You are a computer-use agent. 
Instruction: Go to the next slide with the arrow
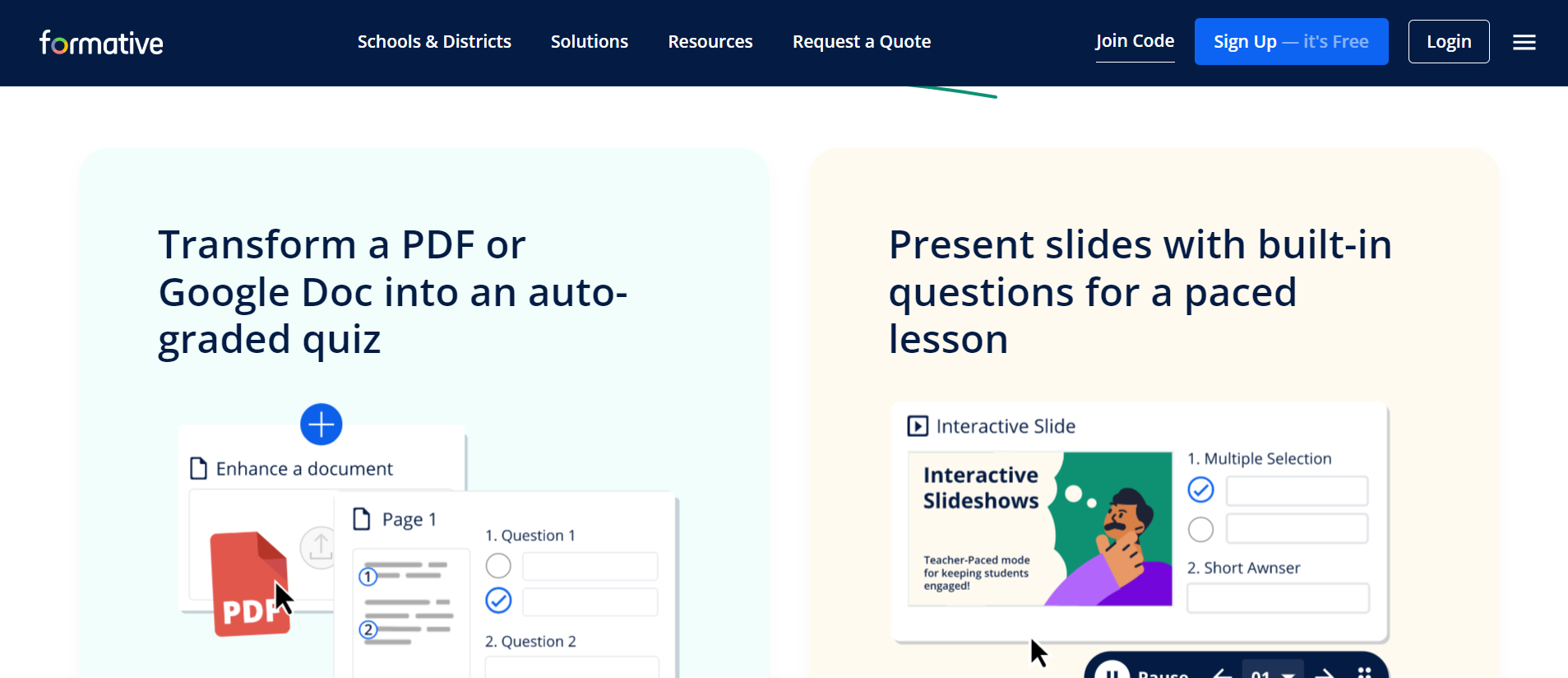1325,673
